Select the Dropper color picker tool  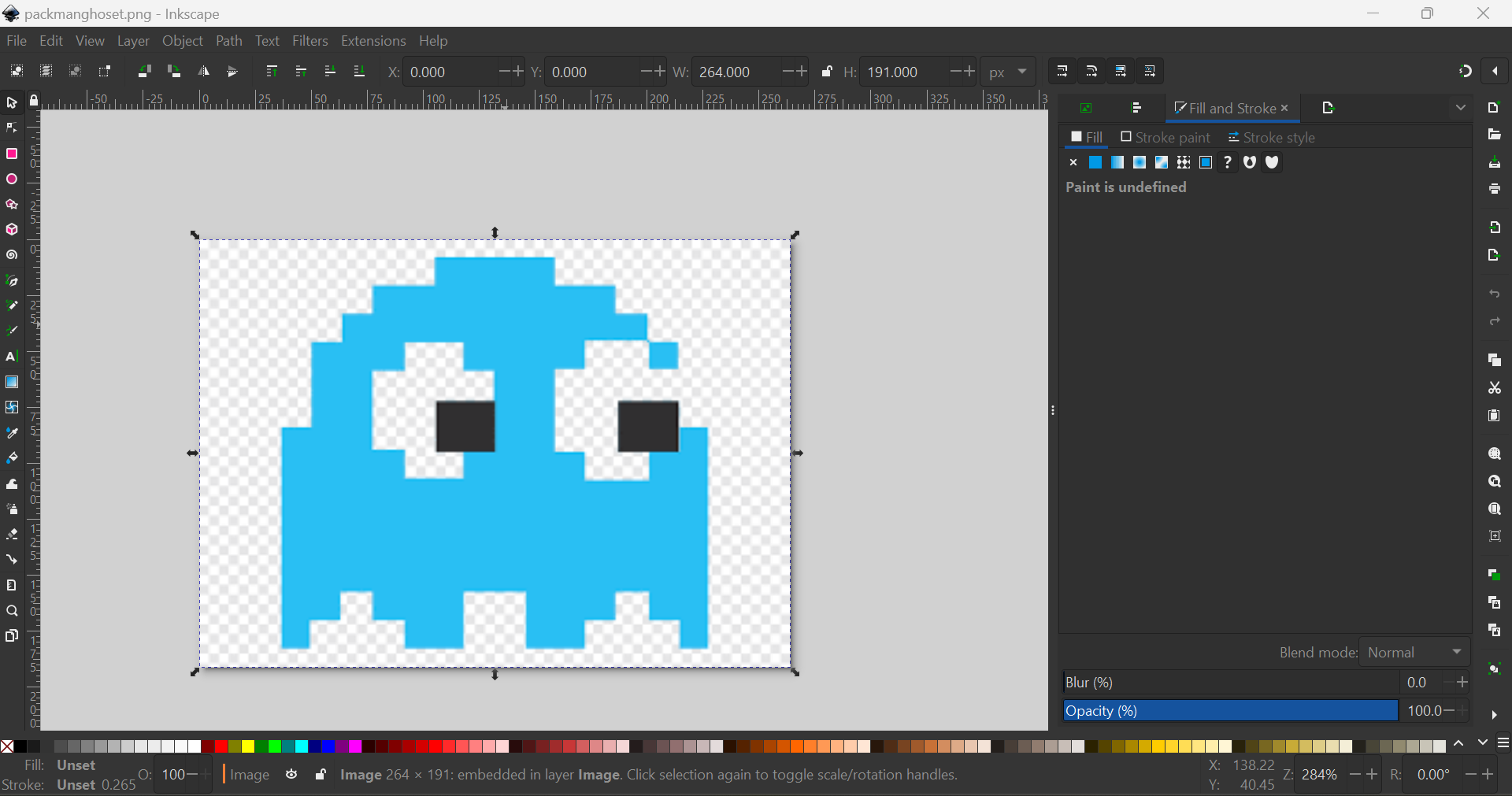tap(12, 433)
